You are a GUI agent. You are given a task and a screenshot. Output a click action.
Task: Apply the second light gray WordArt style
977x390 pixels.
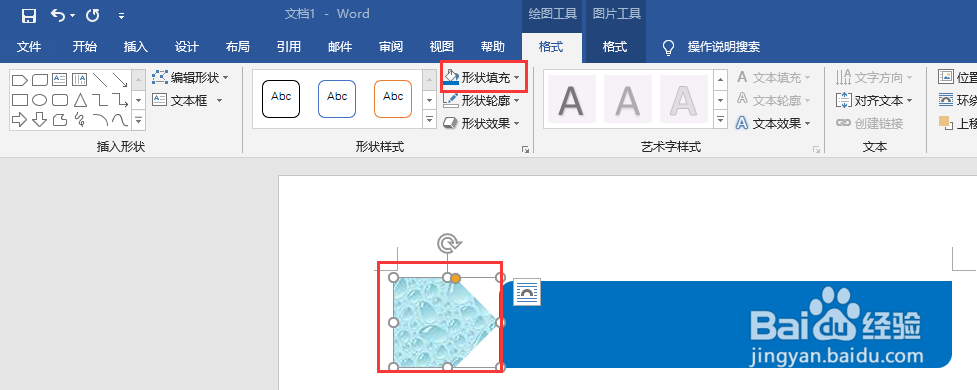click(x=627, y=99)
